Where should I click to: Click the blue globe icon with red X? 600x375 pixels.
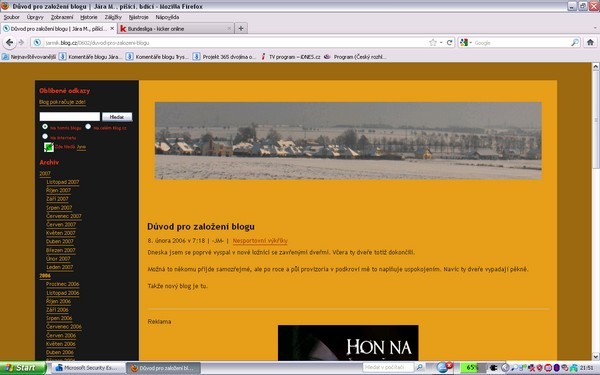click(x=444, y=367)
